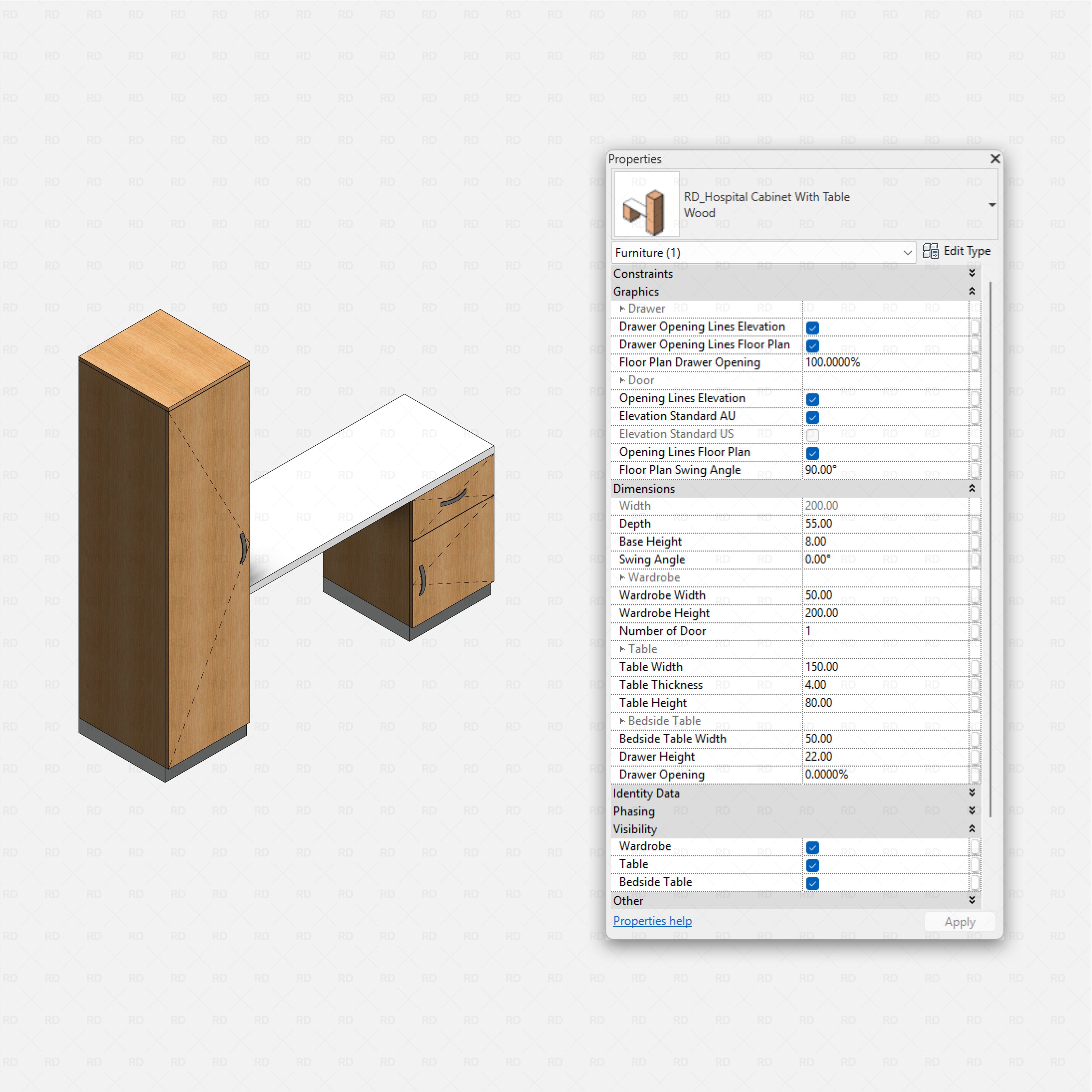Collapse the Visibility section chevron
1092x1092 pixels.
972,829
